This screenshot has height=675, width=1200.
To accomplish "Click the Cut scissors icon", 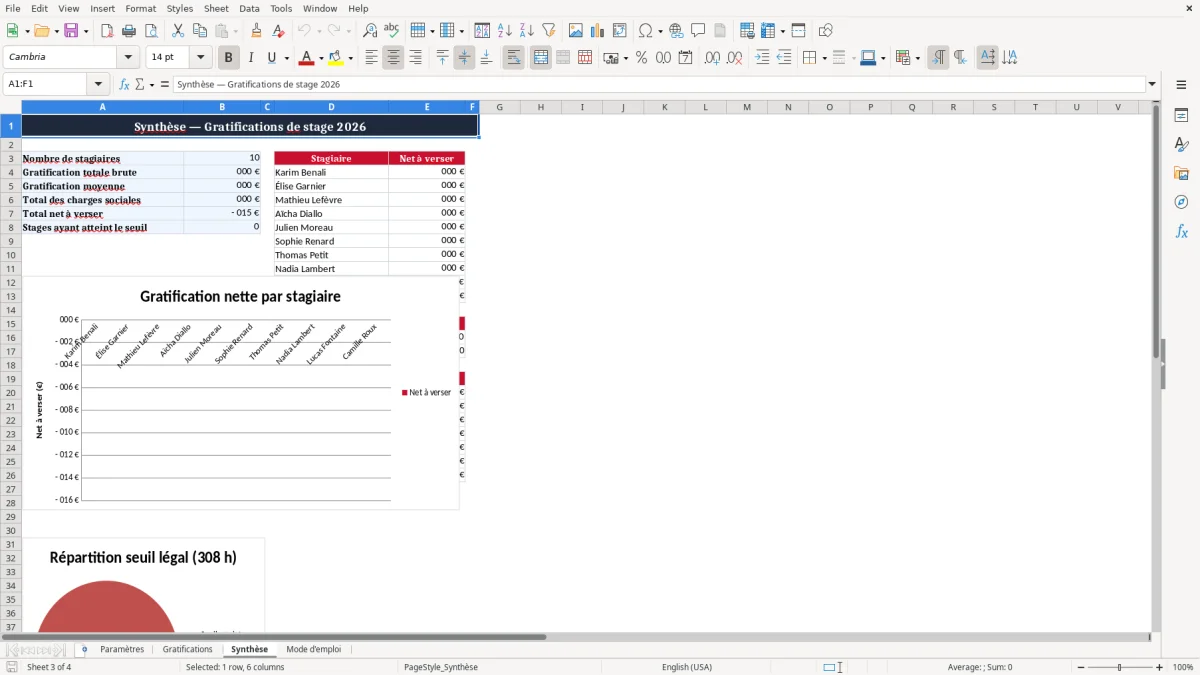I will pos(178,31).
